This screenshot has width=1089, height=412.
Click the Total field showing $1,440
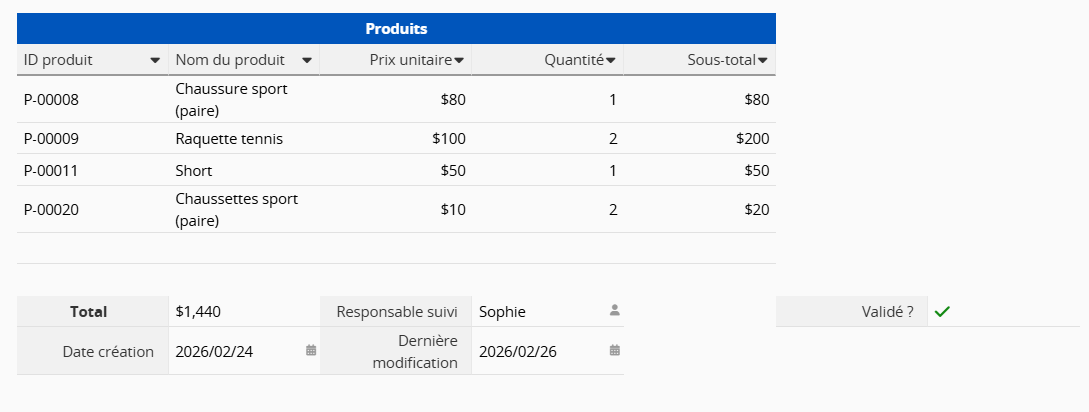pos(198,312)
